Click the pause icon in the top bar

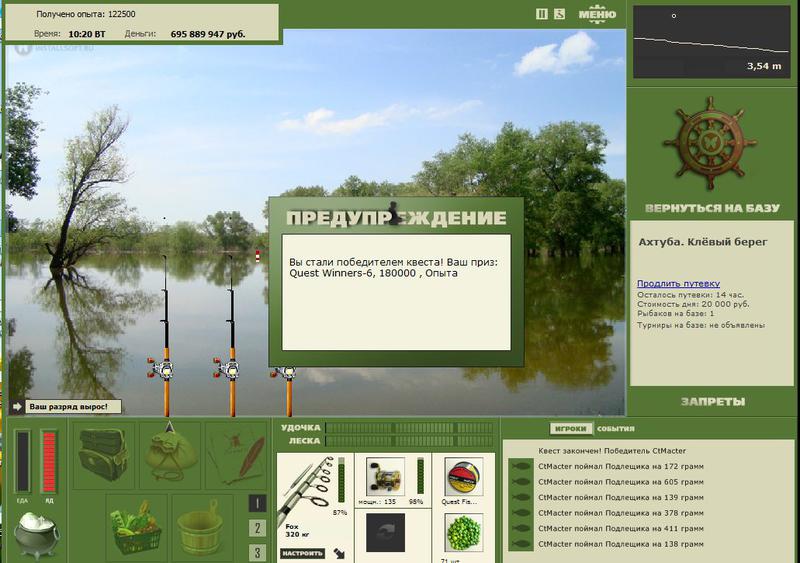(542, 14)
